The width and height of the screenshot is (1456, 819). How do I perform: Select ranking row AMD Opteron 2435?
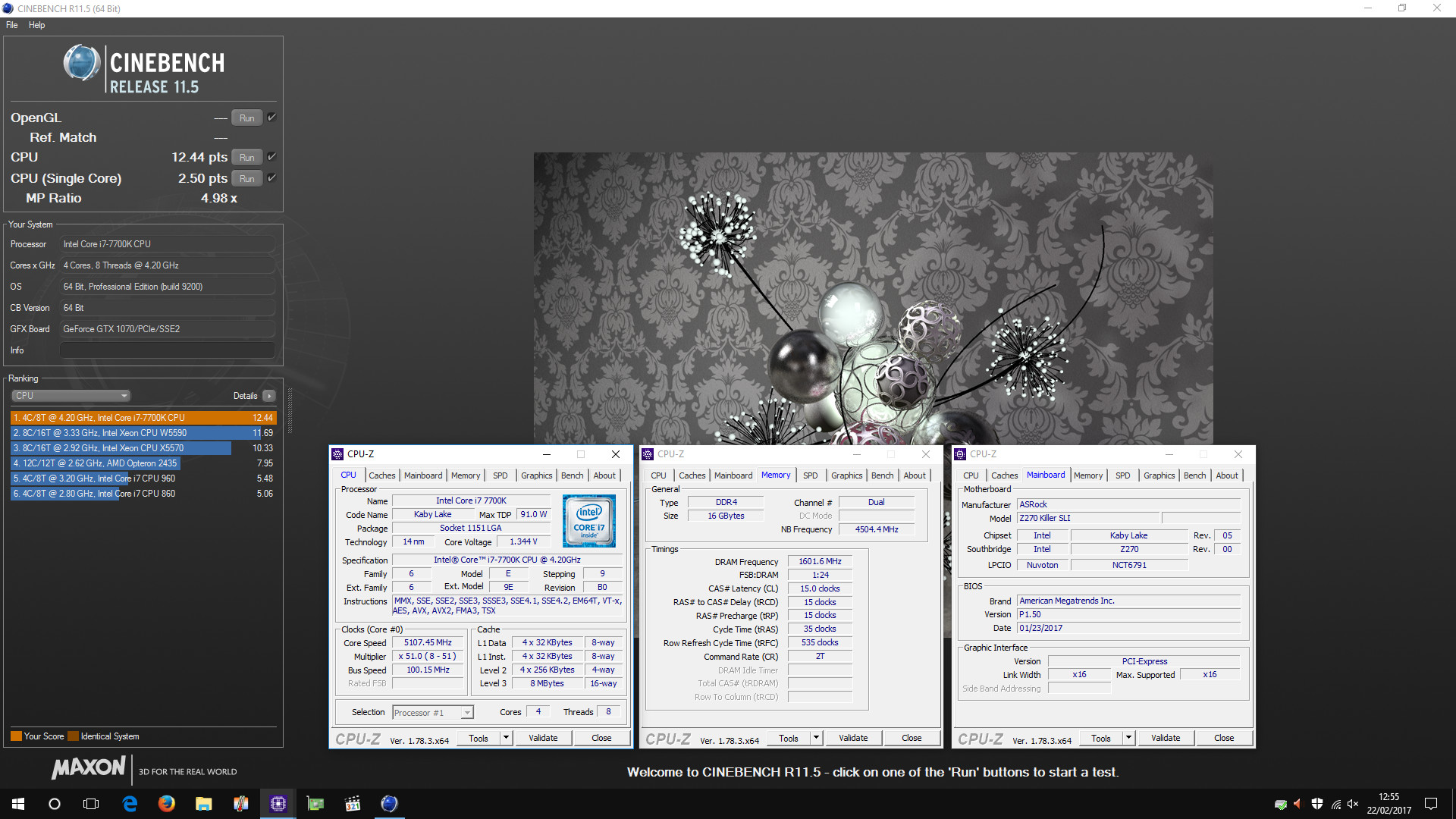coord(143,463)
